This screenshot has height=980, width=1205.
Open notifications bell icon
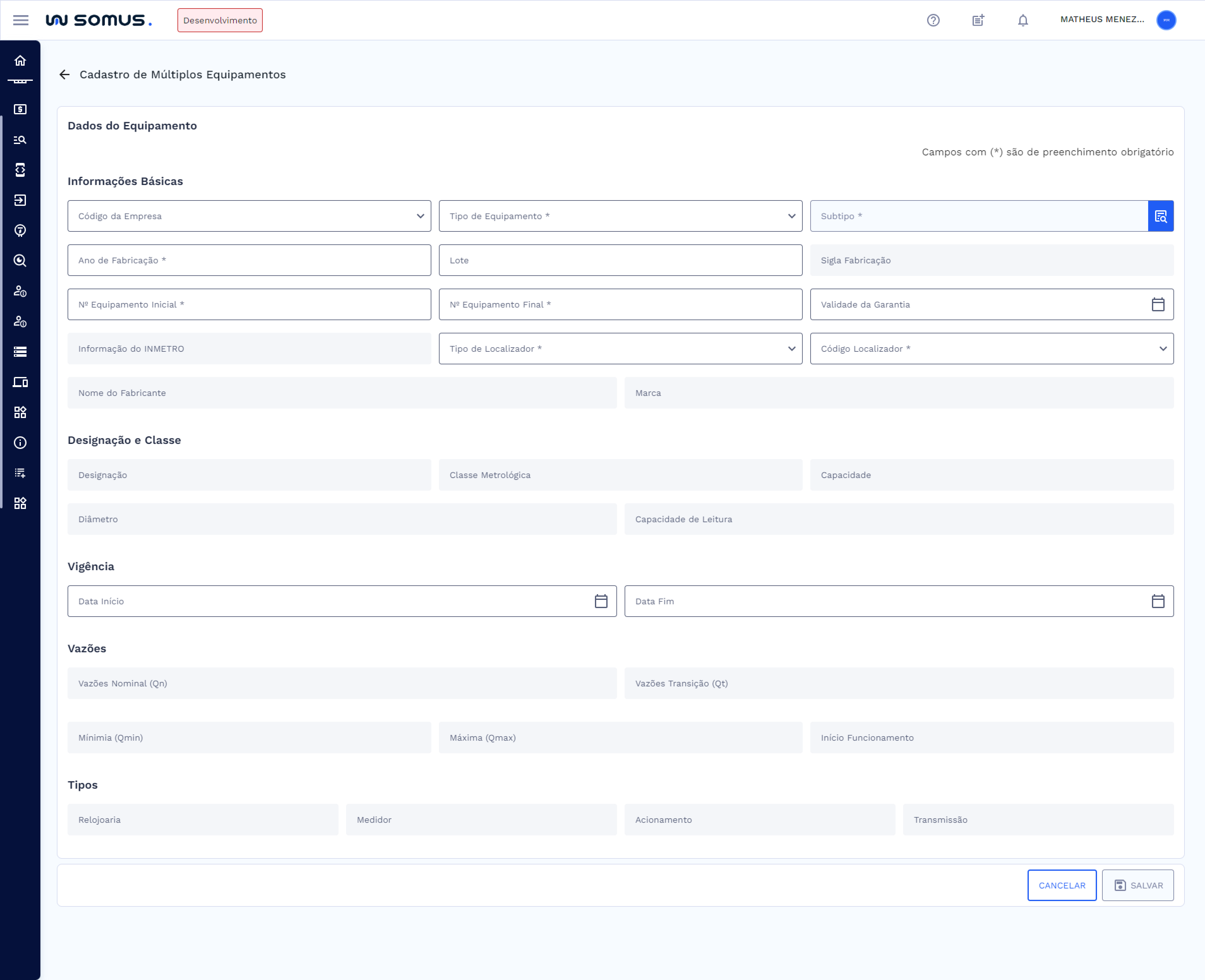[x=1022, y=20]
